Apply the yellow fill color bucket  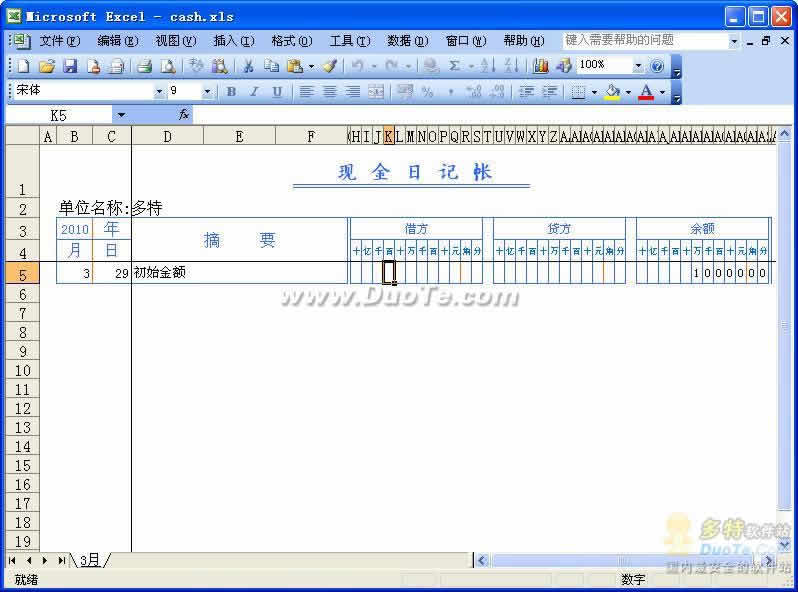612,92
